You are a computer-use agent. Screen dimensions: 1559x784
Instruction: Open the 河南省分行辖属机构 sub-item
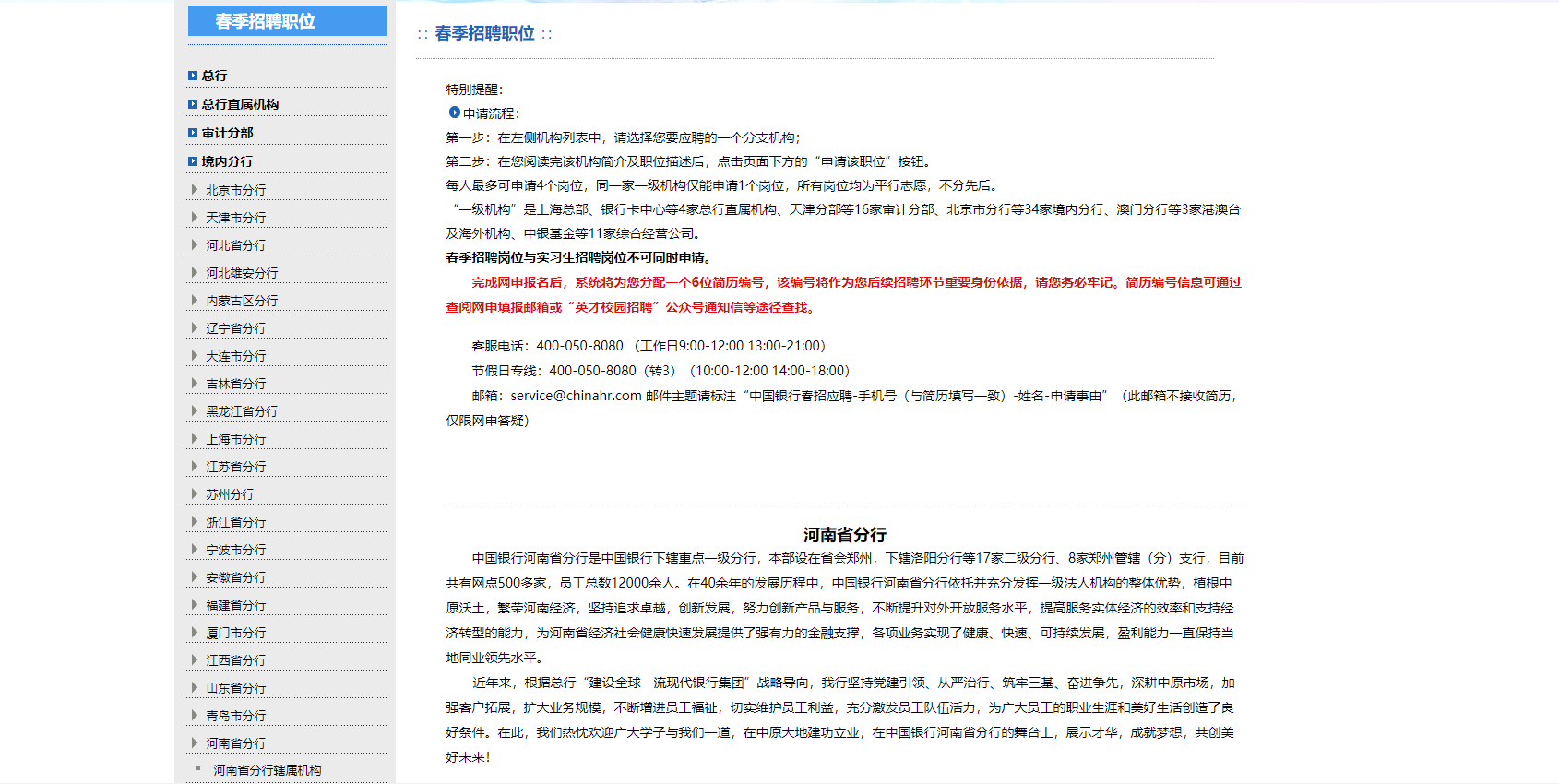(x=268, y=770)
